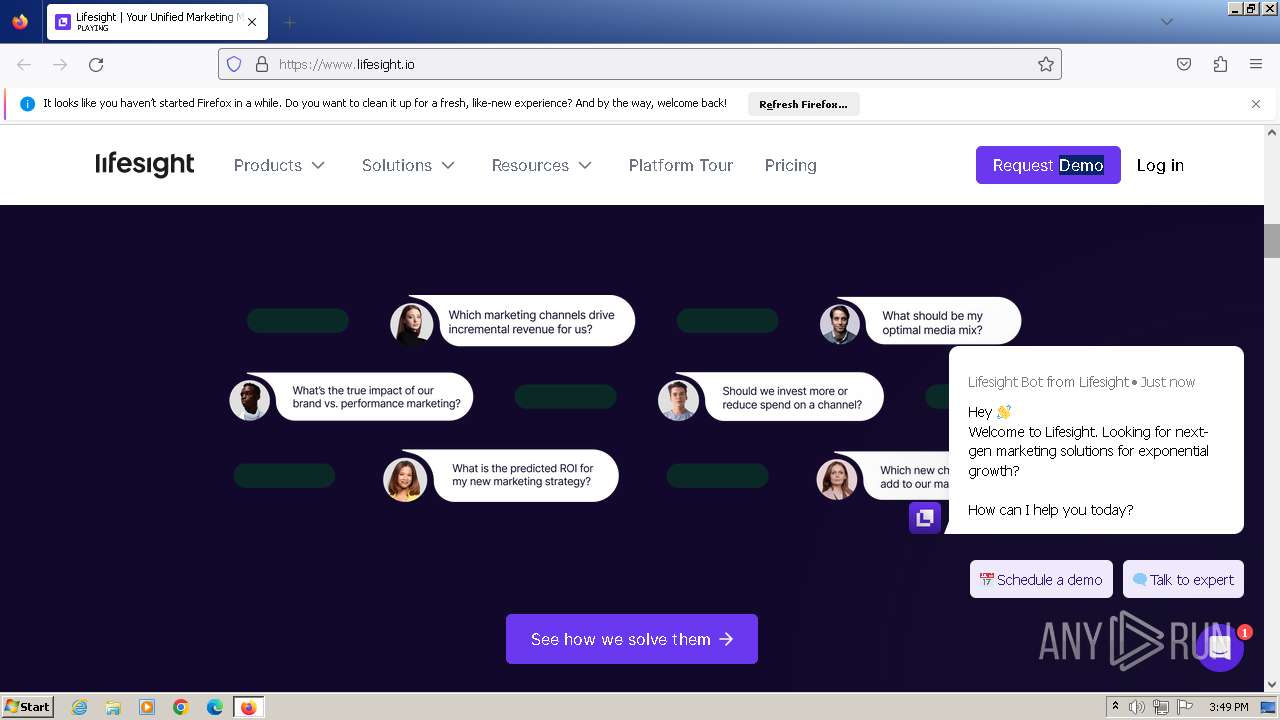
Task: Click 'Which marketing channels drive incremental revenue' bubble
Action: point(537,322)
